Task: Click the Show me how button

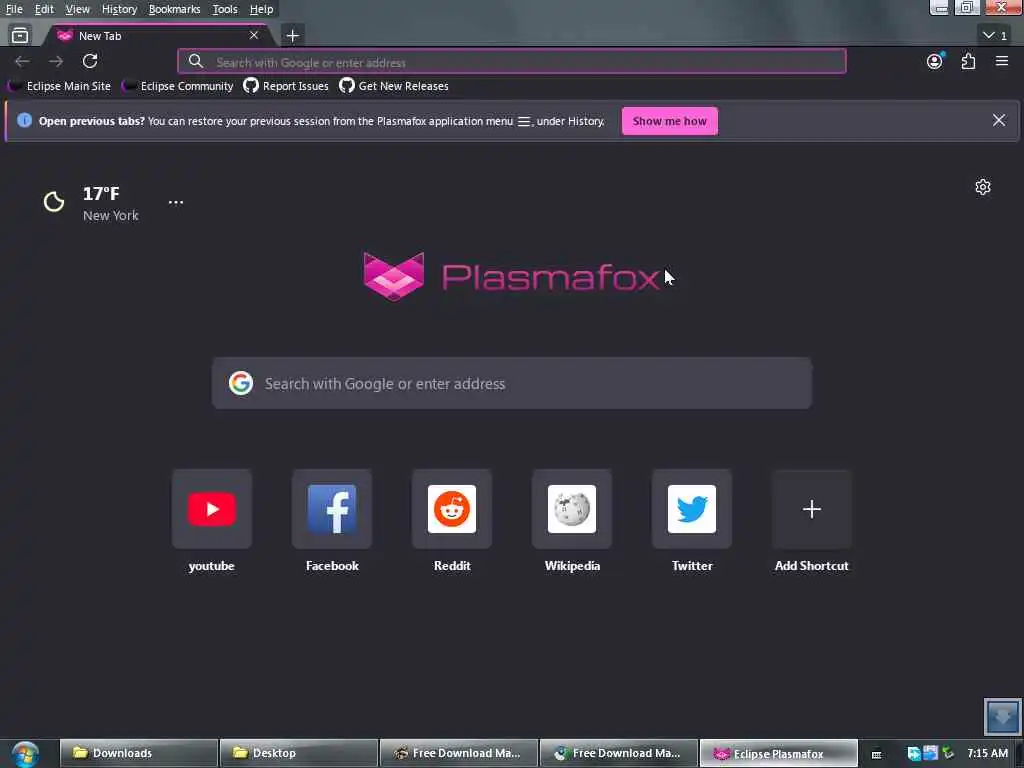Action: [669, 121]
